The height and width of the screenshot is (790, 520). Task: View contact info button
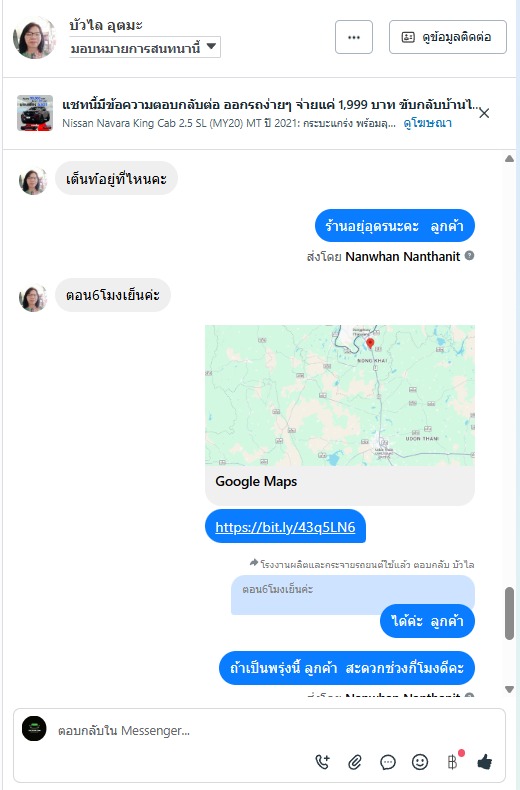click(447, 37)
